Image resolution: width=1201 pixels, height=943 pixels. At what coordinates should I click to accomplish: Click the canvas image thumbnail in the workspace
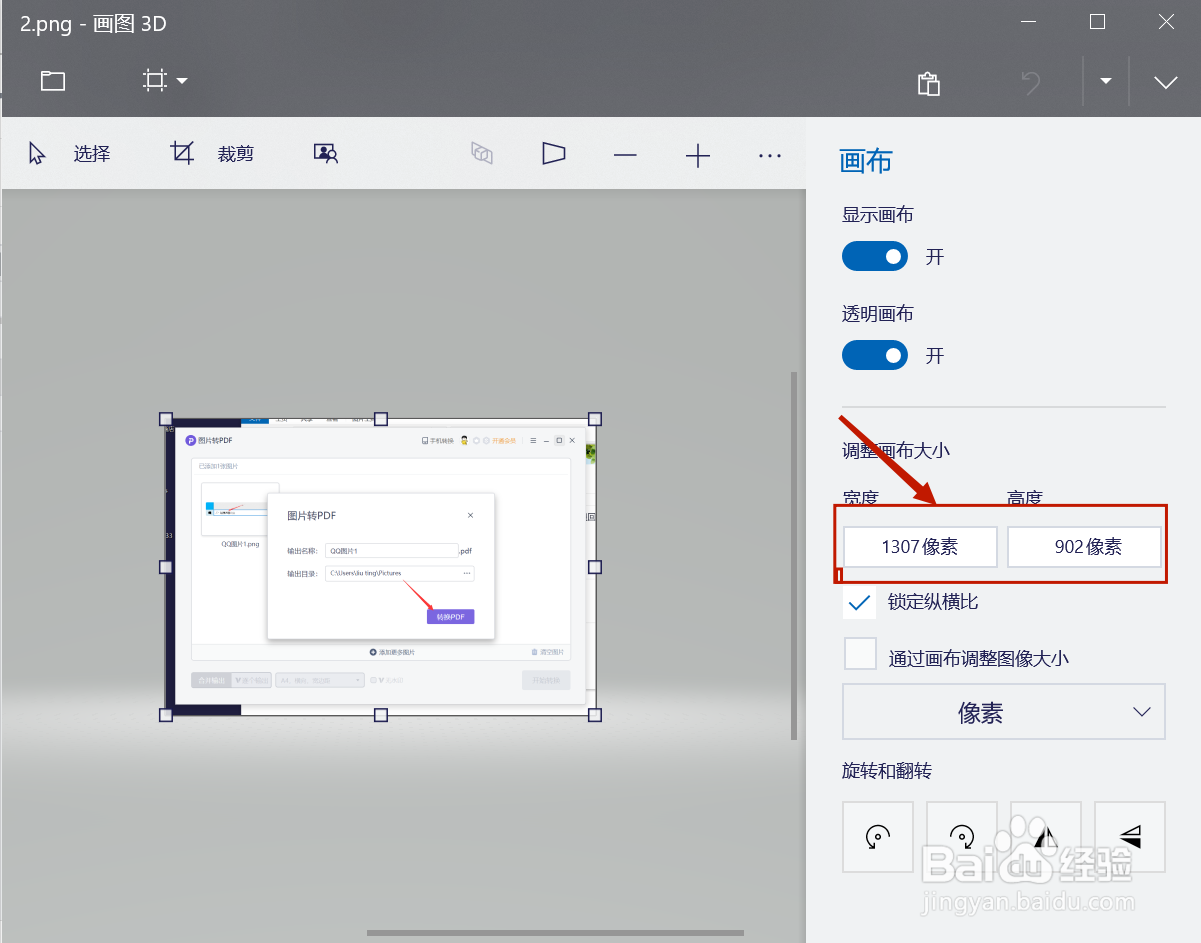coord(380,566)
